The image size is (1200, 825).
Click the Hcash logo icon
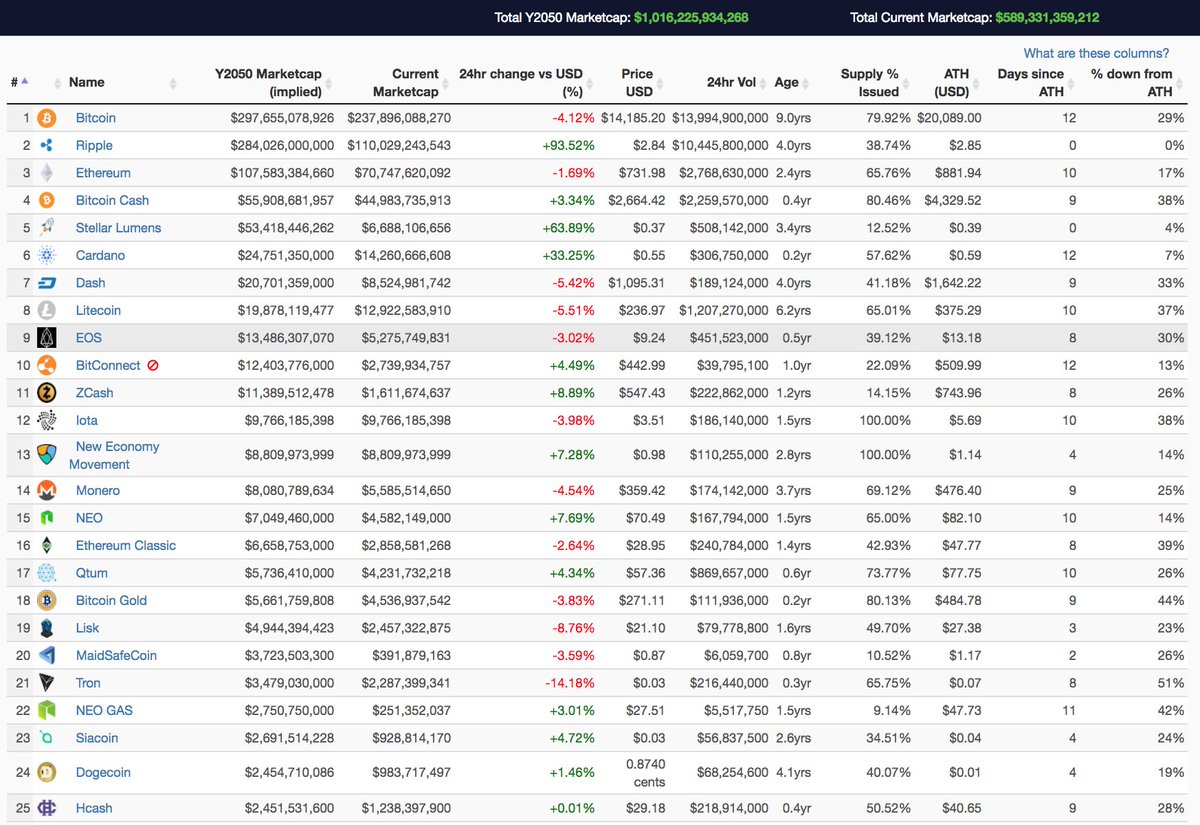pyautogui.click(x=47, y=808)
